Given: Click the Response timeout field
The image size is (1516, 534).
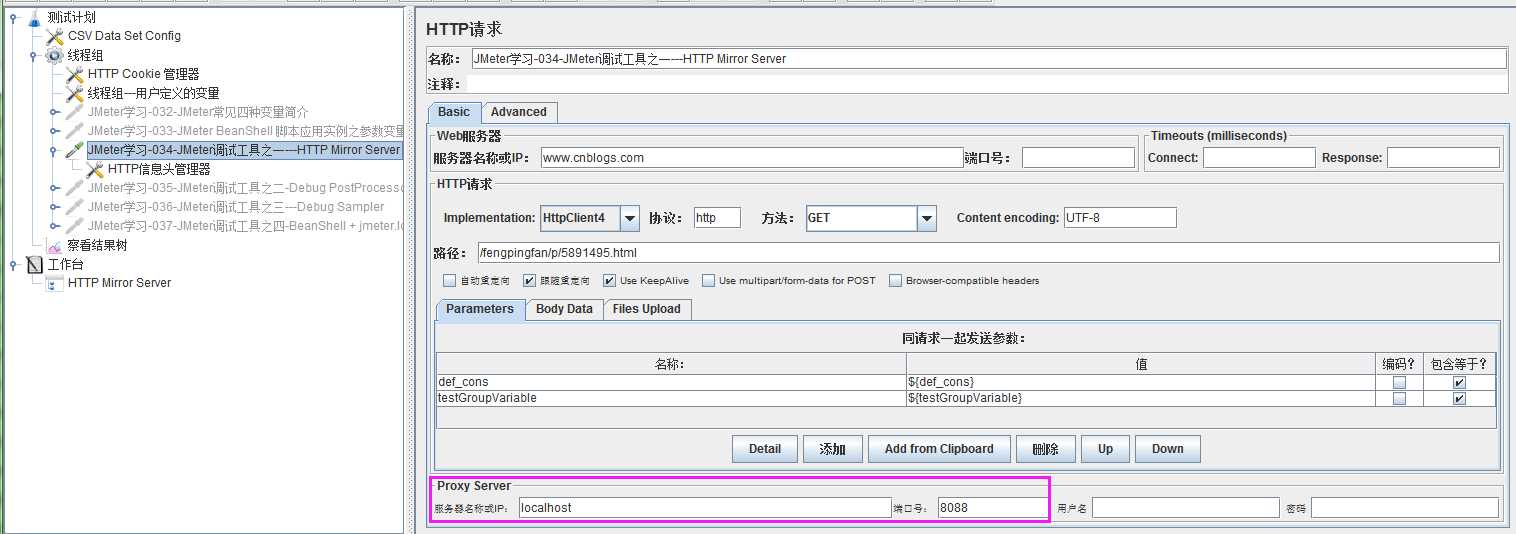Looking at the screenshot, I should pos(1443,157).
